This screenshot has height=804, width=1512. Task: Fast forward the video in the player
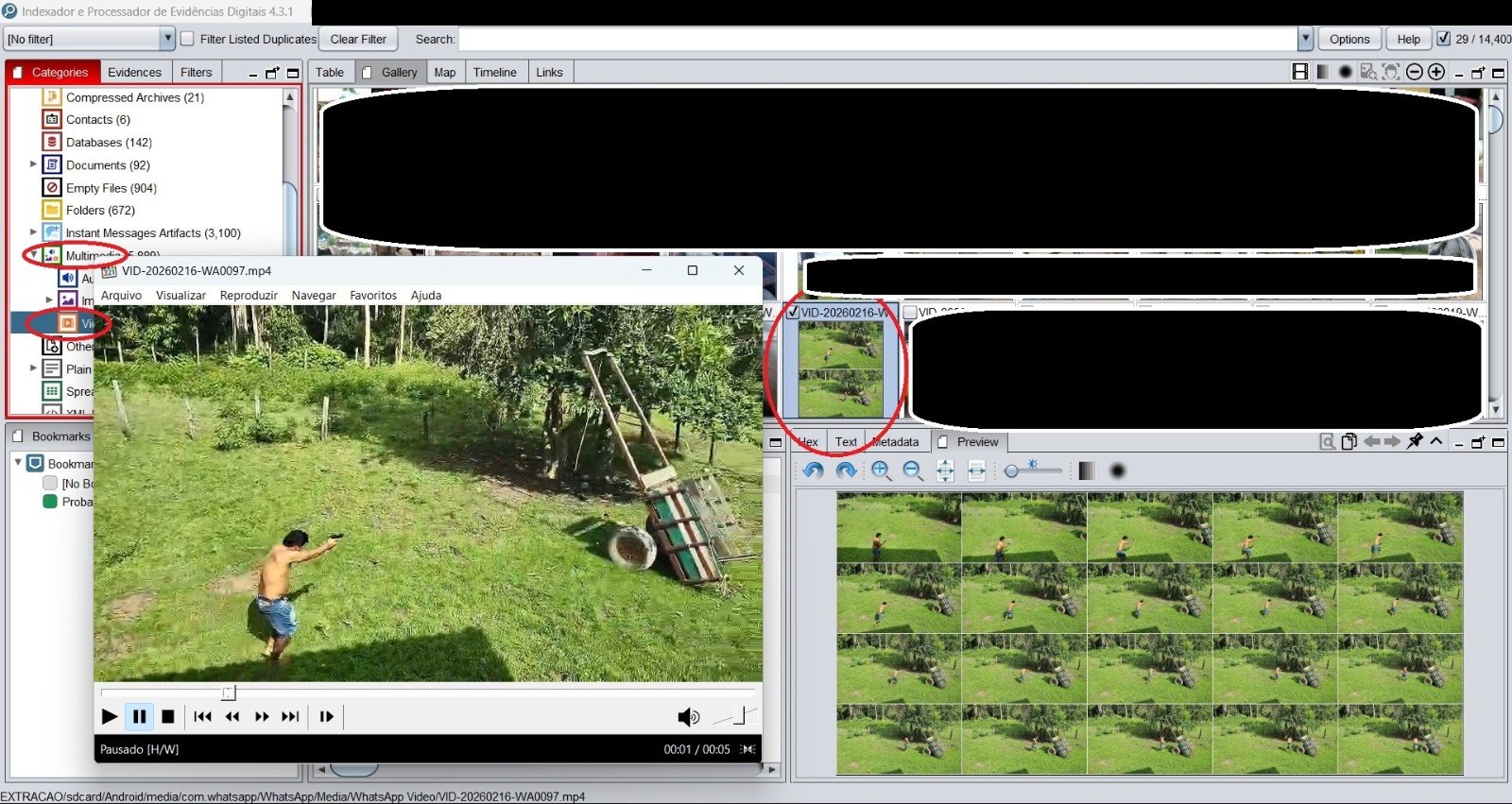click(262, 717)
